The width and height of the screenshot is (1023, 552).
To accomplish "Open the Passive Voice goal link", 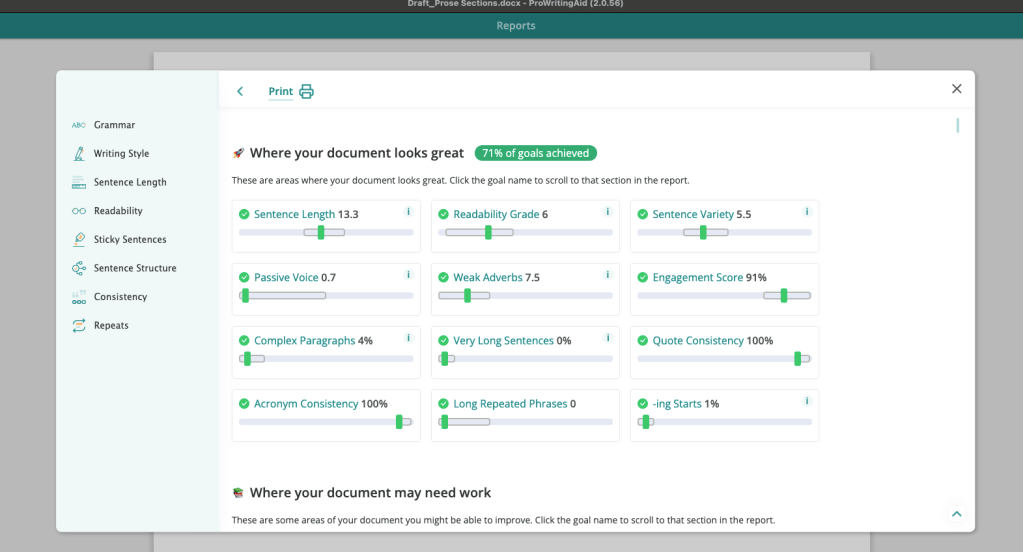I will point(286,278).
